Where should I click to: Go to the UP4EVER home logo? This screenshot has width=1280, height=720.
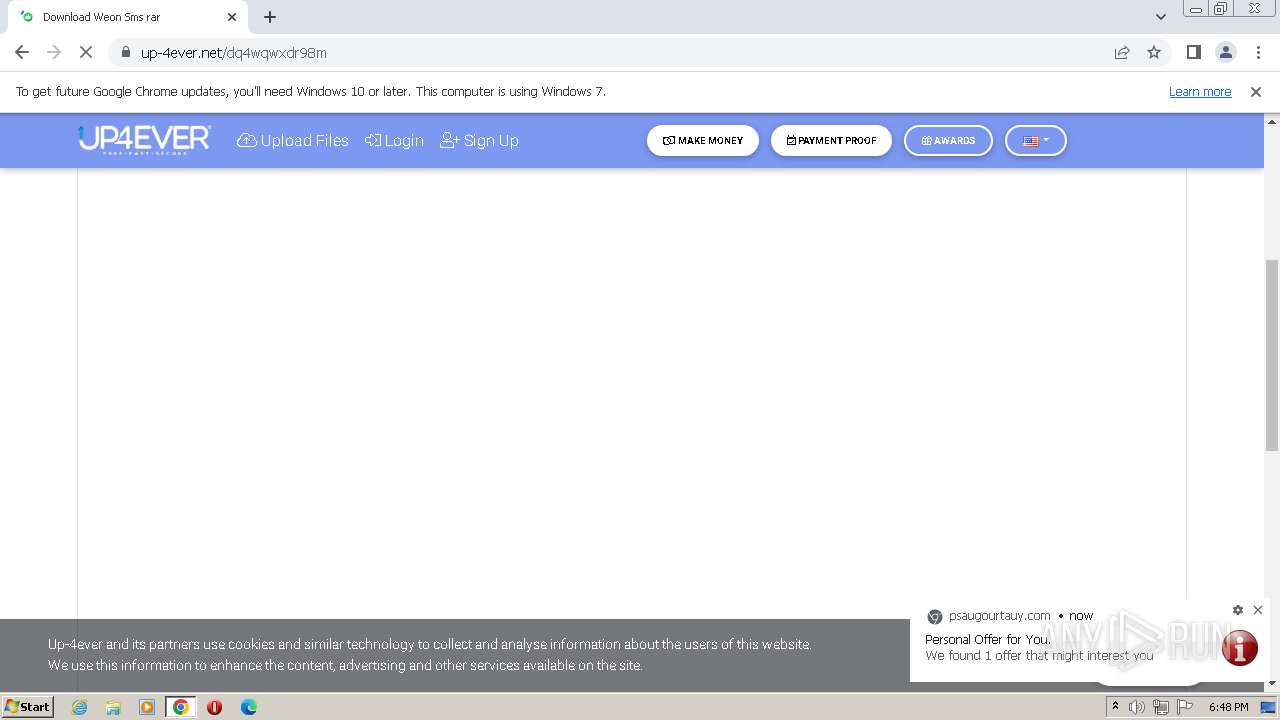[x=144, y=139]
